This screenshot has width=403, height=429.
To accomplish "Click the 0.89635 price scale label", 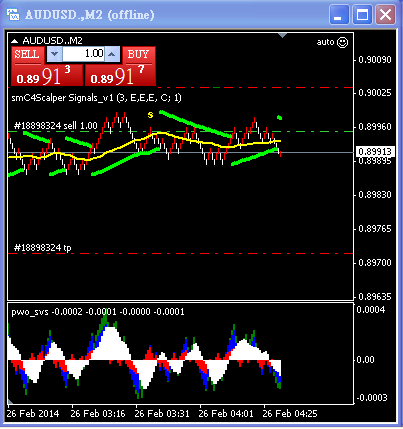I will pos(375,297).
